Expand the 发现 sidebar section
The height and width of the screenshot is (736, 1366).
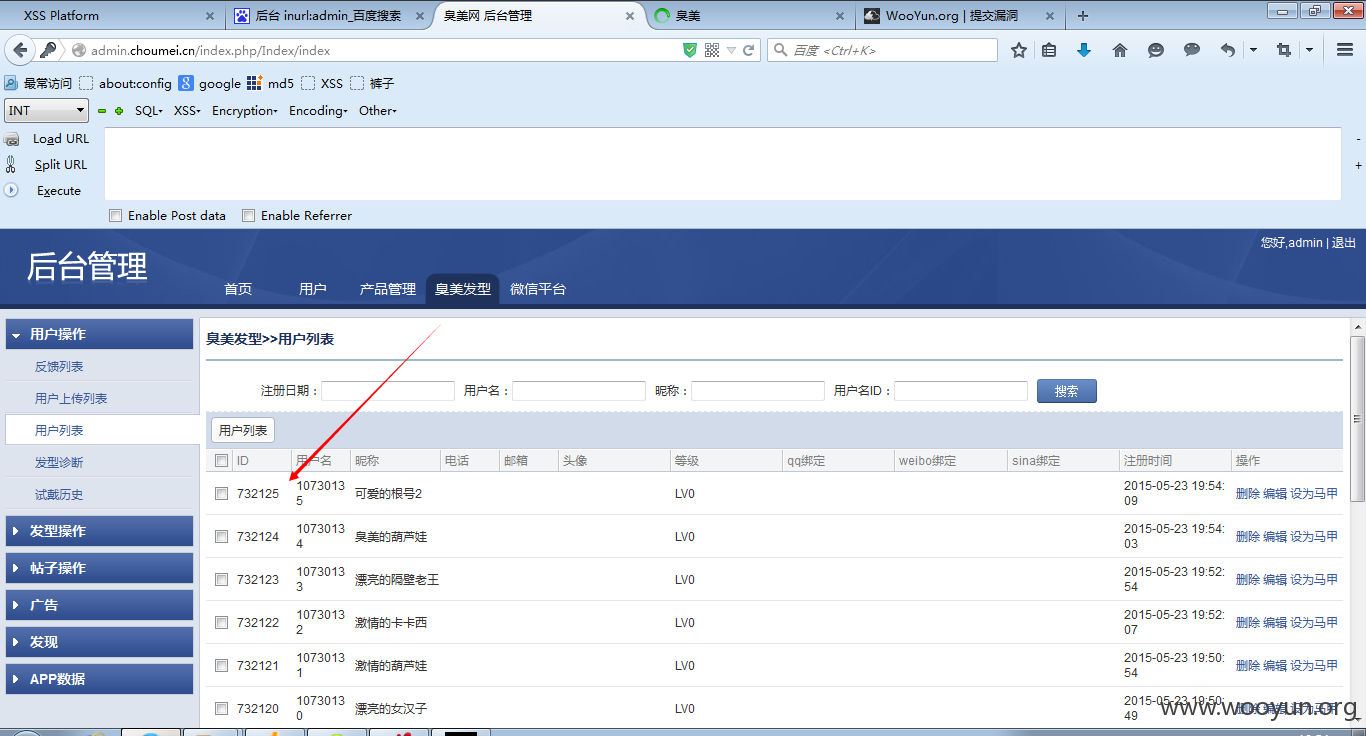tap(99, 642)
